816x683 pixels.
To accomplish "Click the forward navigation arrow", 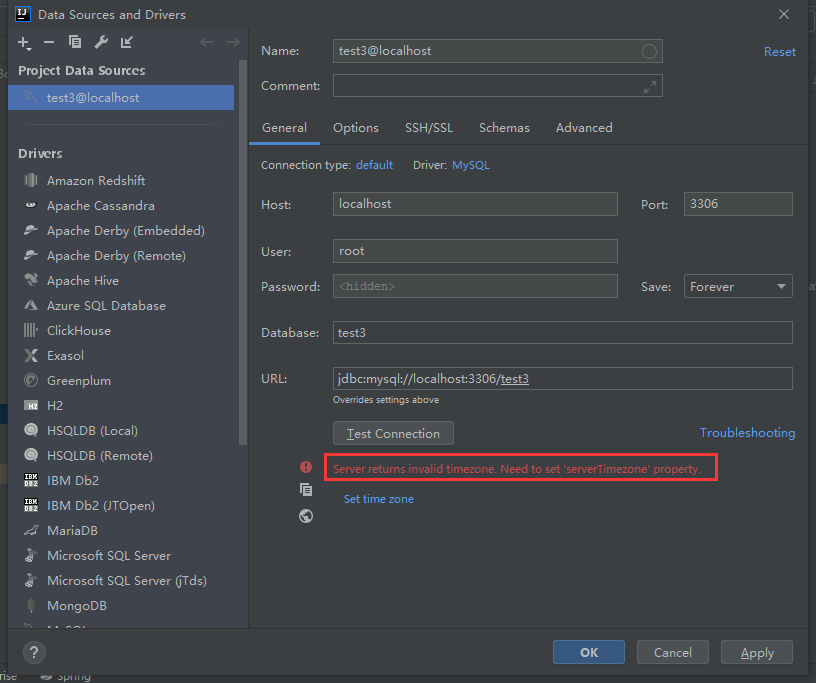I will tap(233, 43).
